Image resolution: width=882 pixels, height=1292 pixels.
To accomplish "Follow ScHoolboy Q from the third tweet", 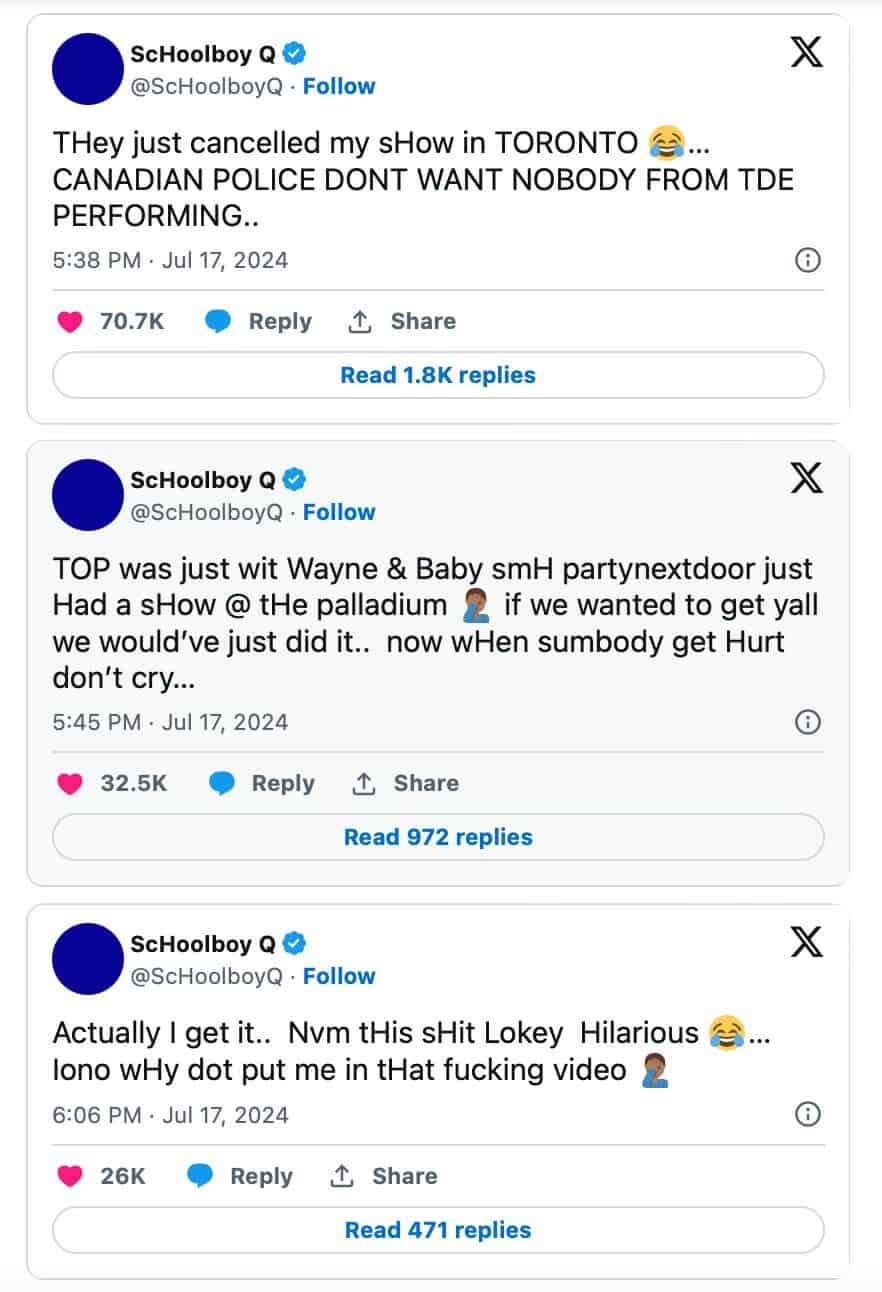I will coord(339,977).
